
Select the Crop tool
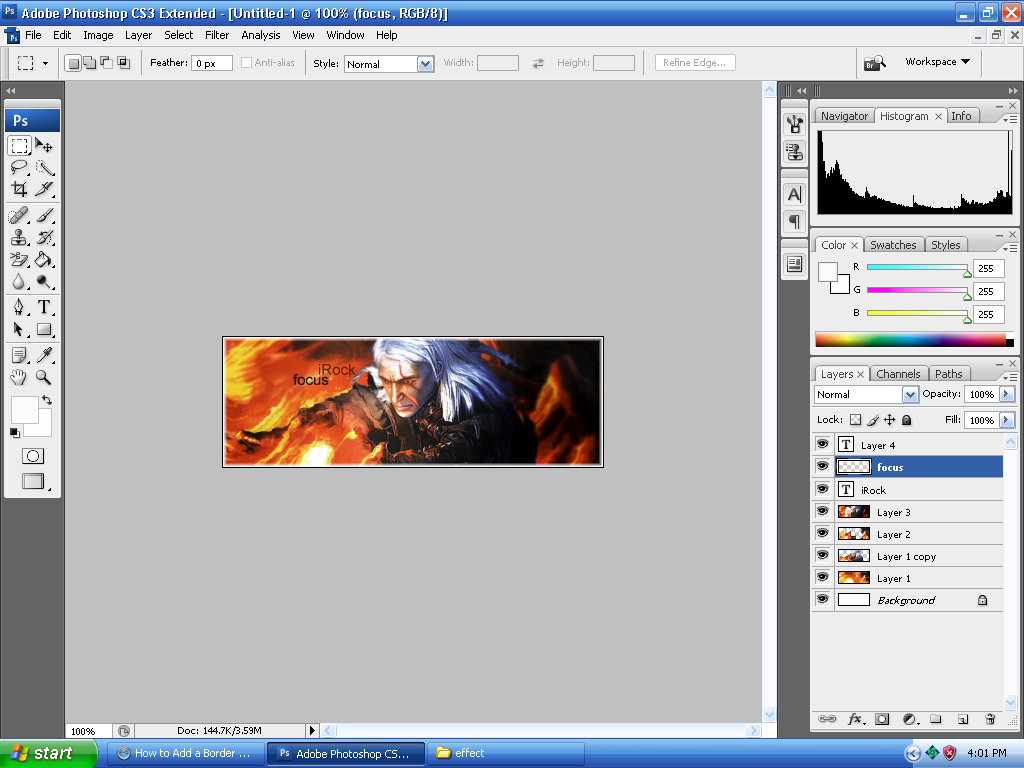[x=20, y=189]
